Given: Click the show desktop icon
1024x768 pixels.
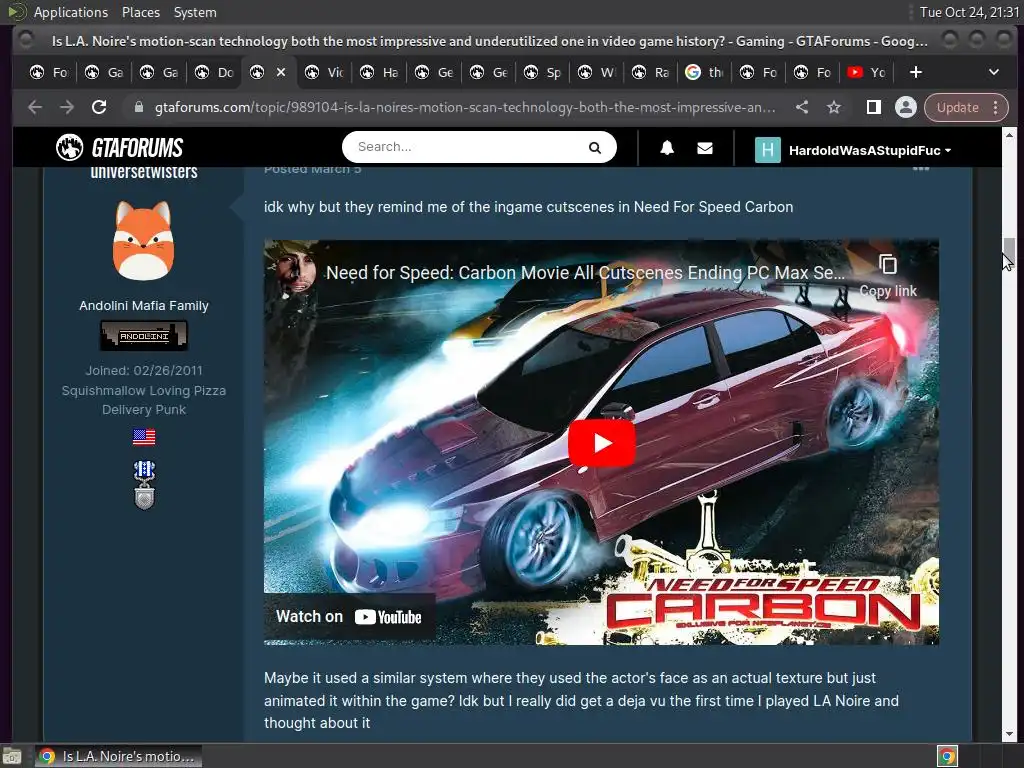Looking at the screenshot, I should click(x=11, y=756).
